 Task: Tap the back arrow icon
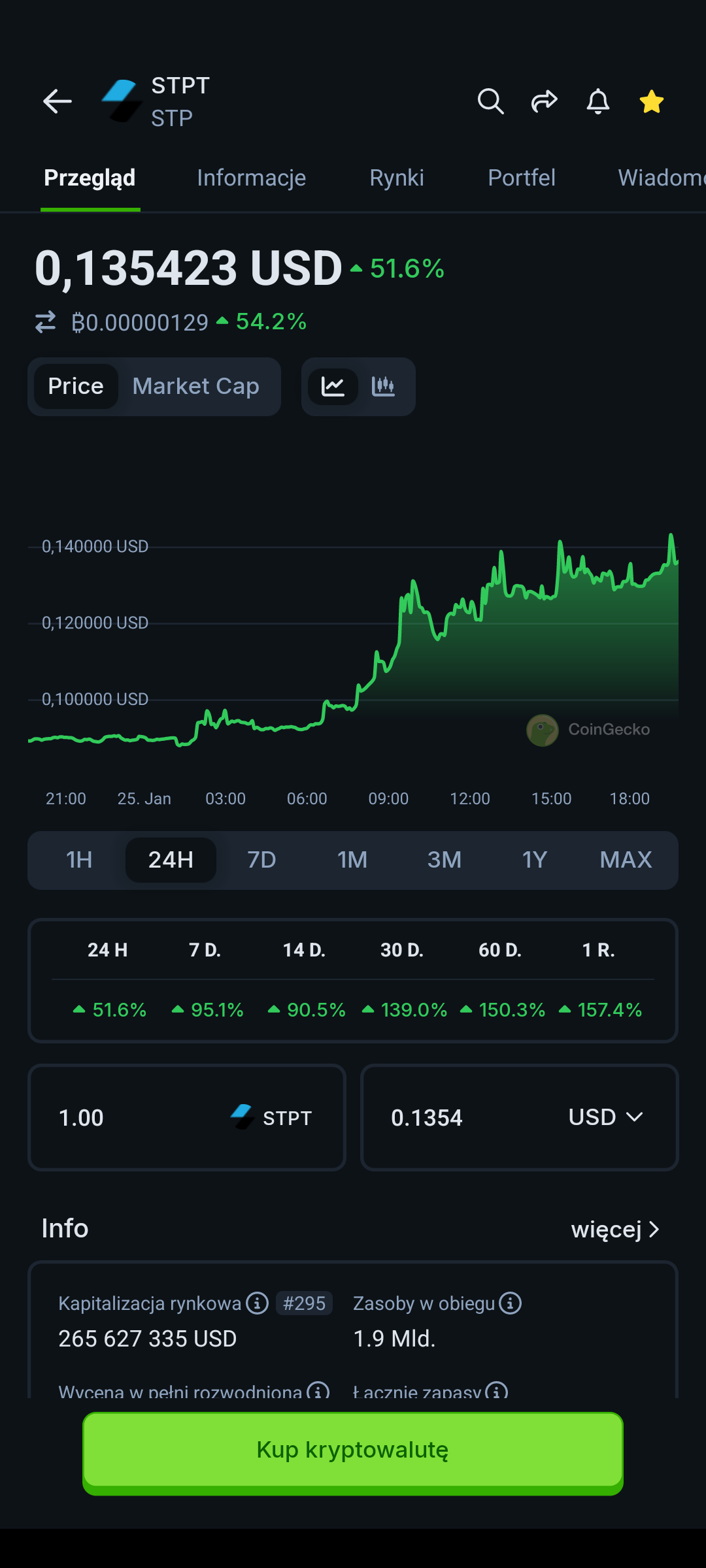click(x=58, y=101)
